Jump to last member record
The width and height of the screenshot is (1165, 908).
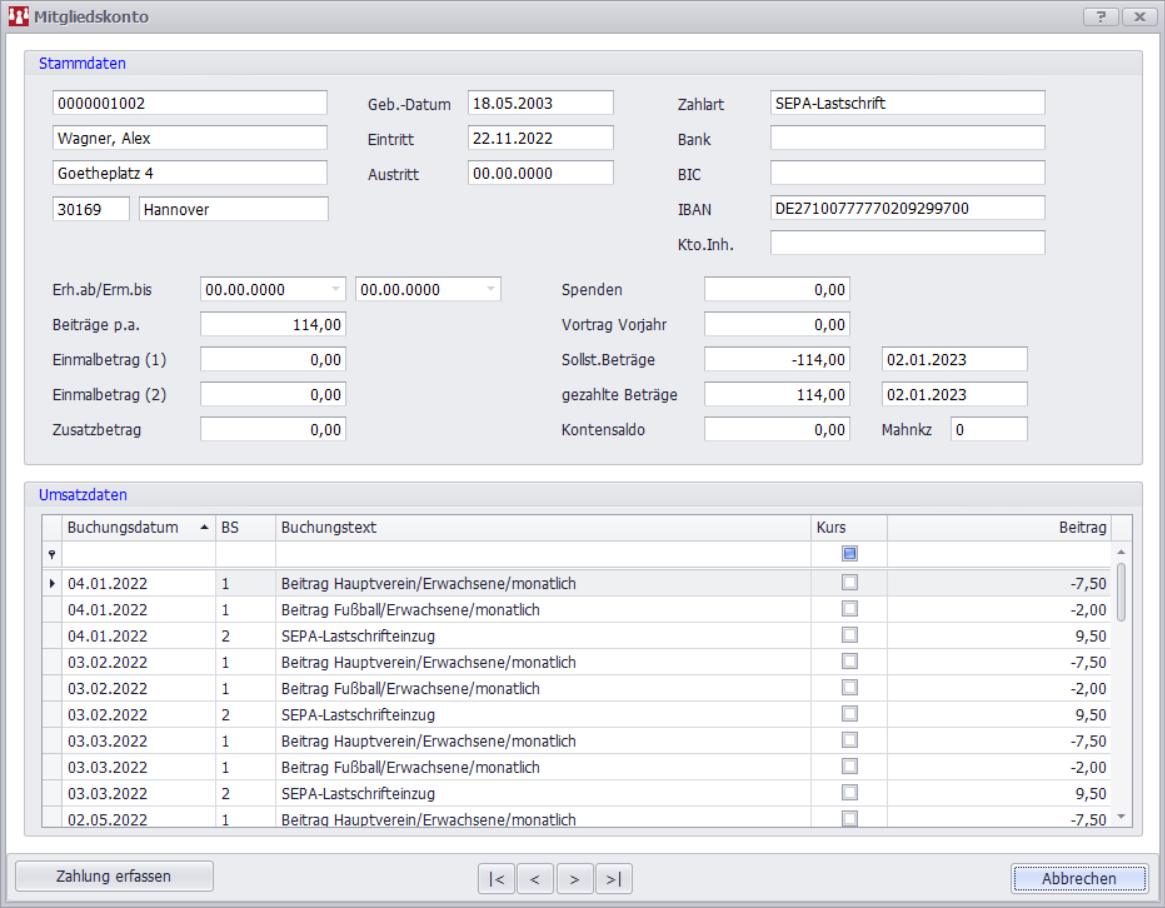pyautogui.click(x=614, y=879)
